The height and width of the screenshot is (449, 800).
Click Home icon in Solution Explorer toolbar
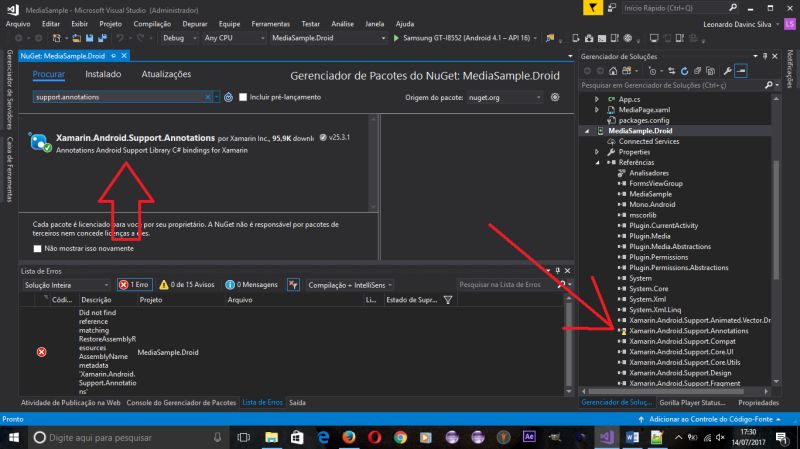[613, 71]
